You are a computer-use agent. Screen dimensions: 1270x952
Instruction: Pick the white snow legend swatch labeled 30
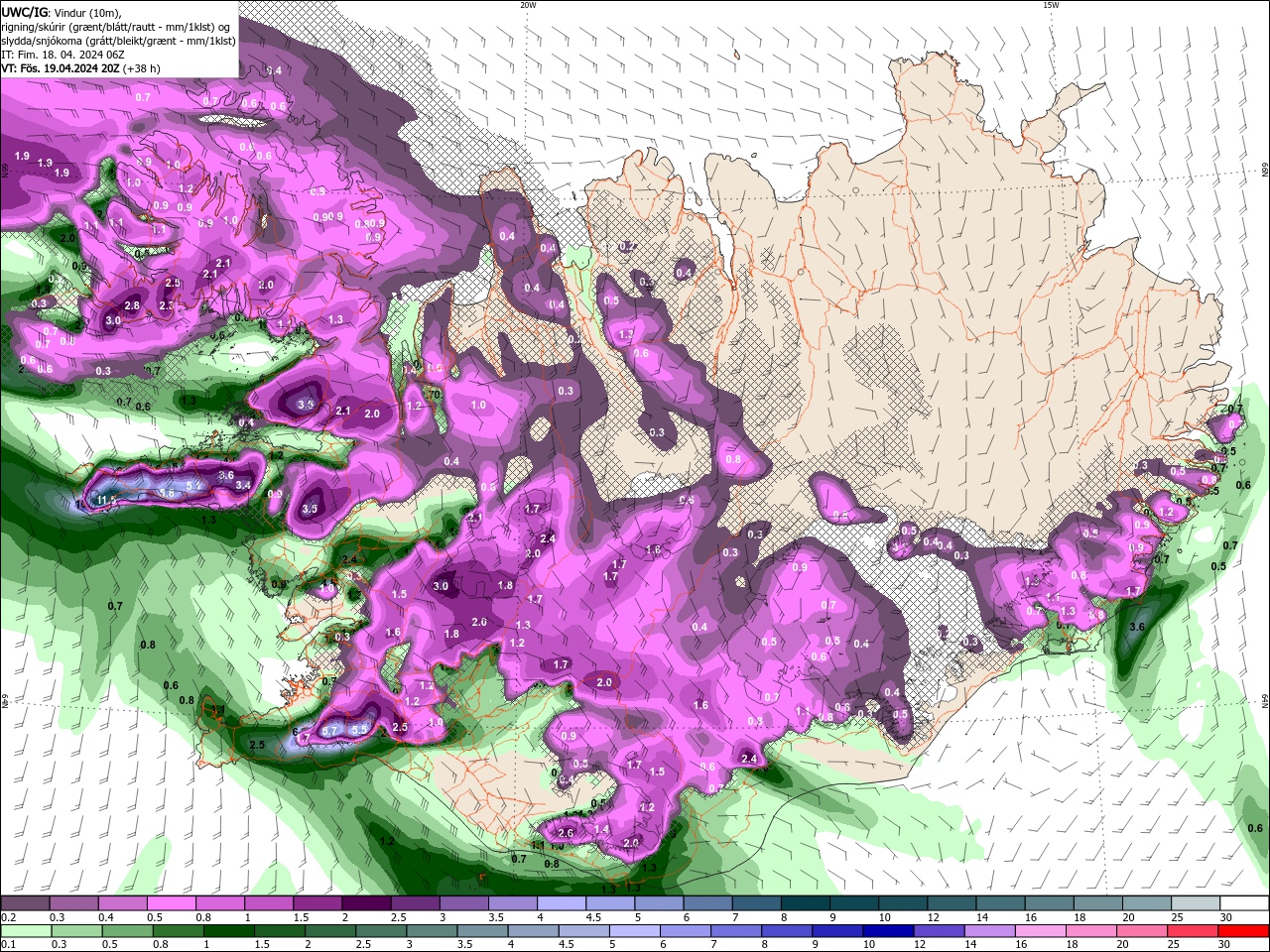[1243, 902]
